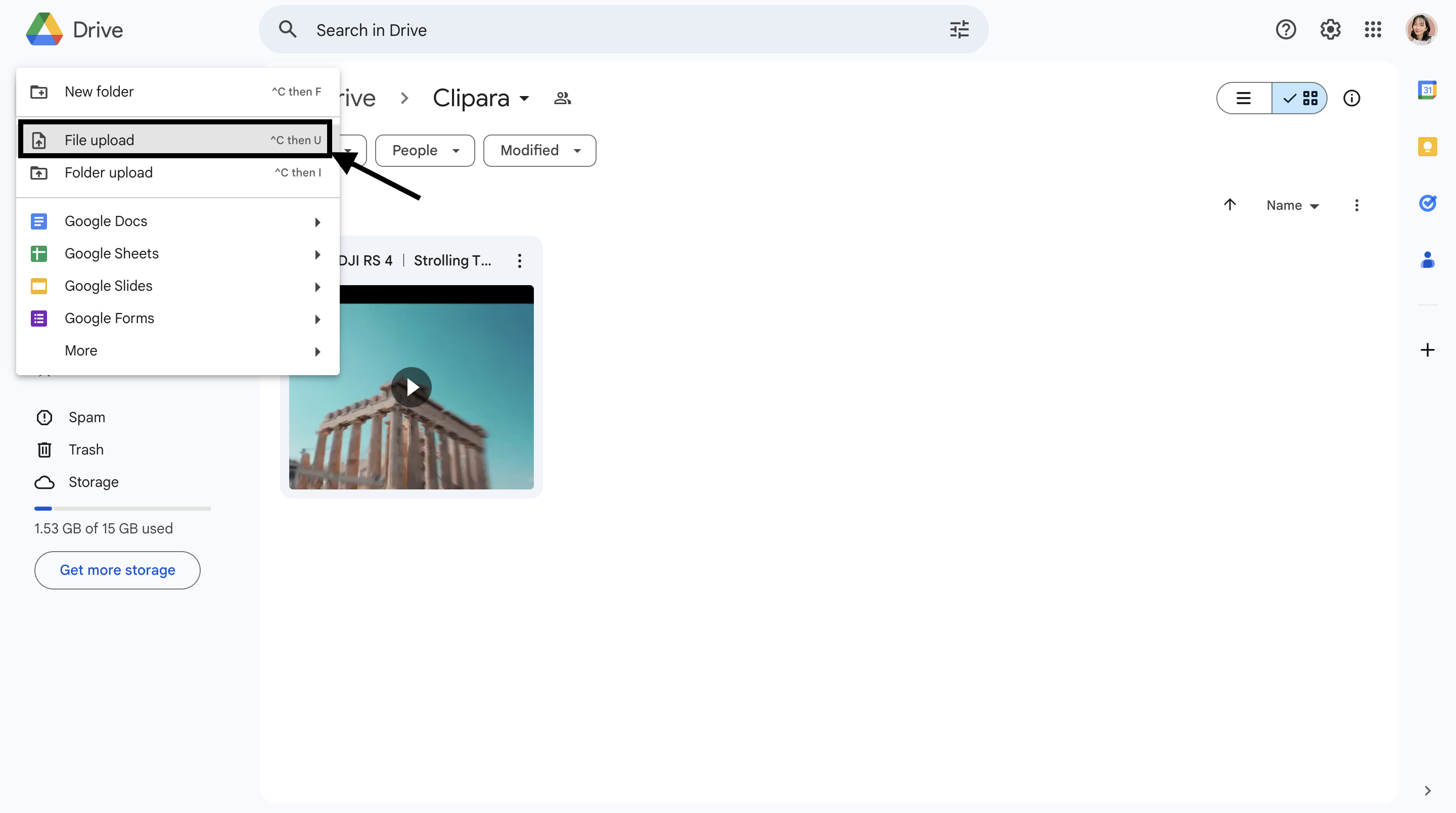Image resolution: width=1456 pixels, height=813 pixels.
Task: Click Get more storage button
Action: (x=117, y=570)
